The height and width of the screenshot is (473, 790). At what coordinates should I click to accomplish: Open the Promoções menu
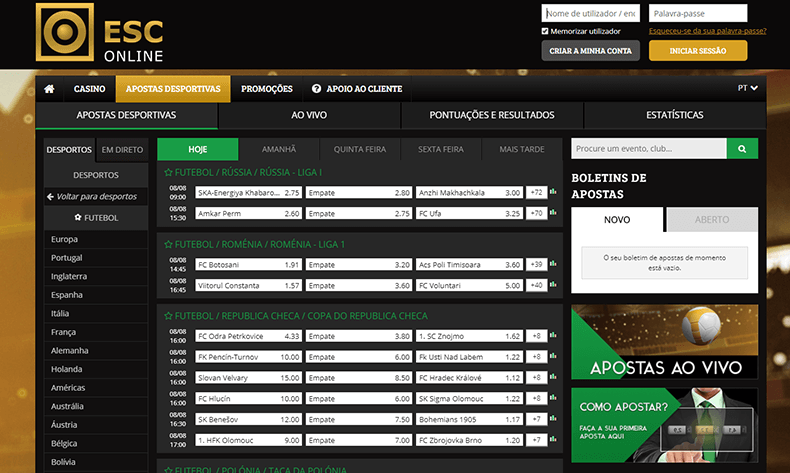(267, 89)
